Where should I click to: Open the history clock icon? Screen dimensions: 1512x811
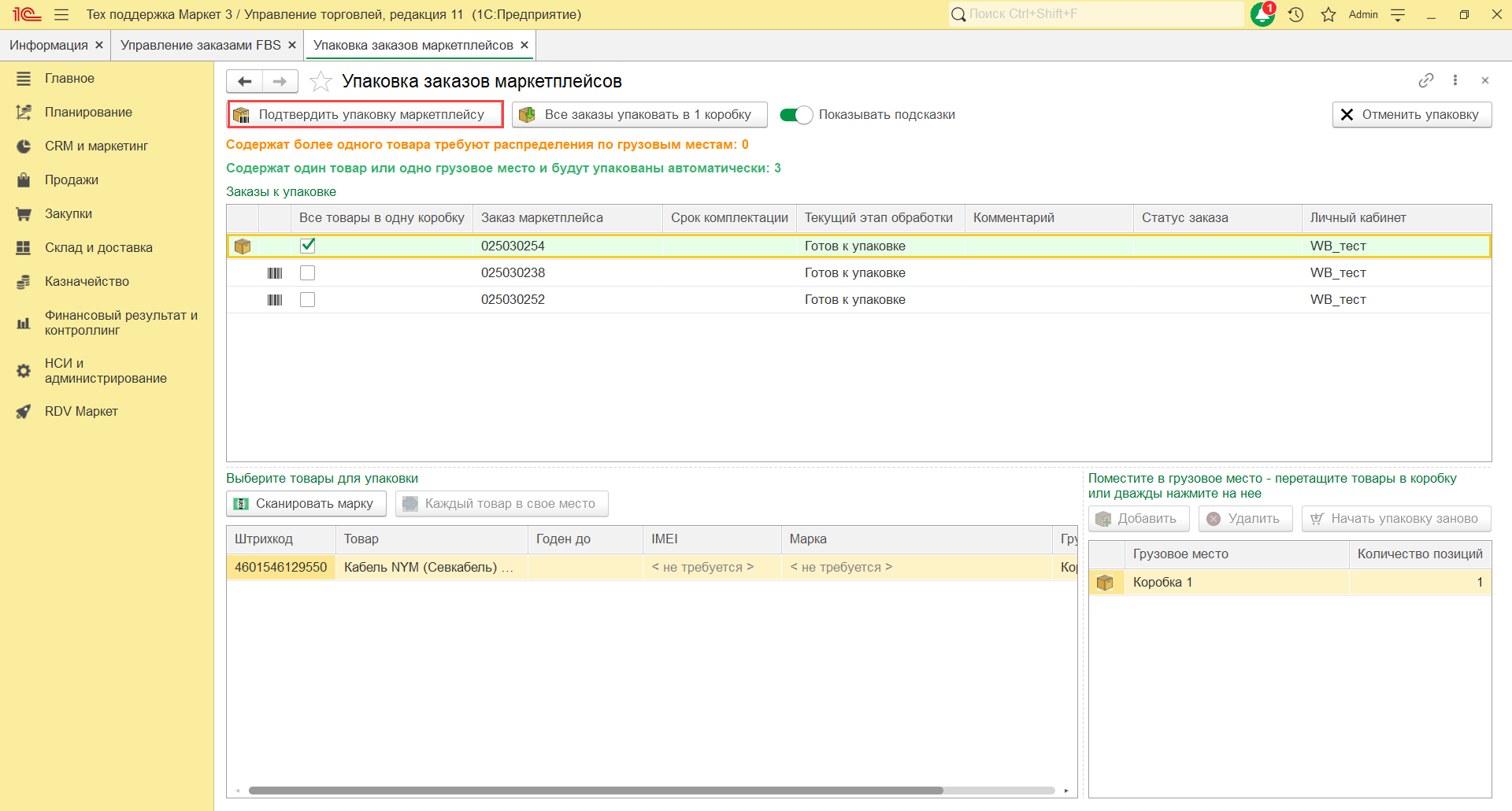click(x=1296, y=15)
